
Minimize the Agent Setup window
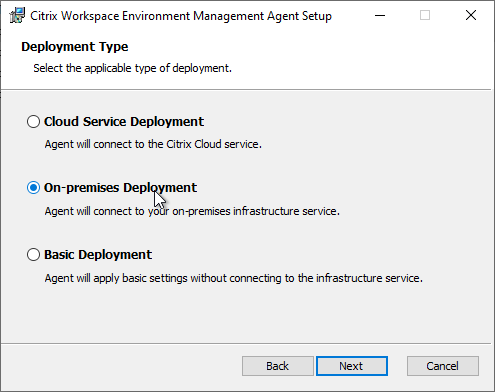pyautogui.click(x=380, y=15)
